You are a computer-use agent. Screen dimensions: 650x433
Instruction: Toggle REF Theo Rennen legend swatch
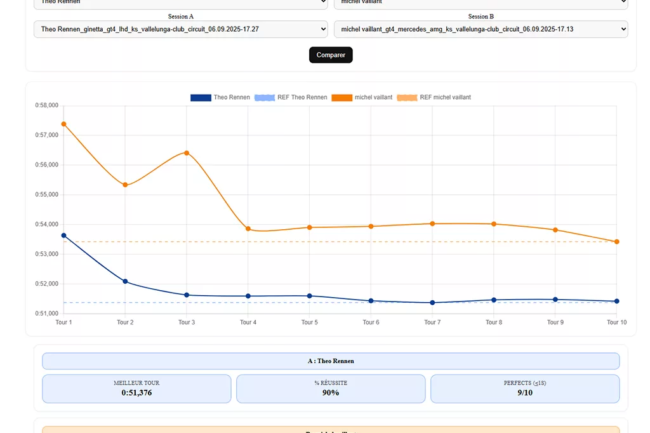pyautogui.click(x=264, y=97)
